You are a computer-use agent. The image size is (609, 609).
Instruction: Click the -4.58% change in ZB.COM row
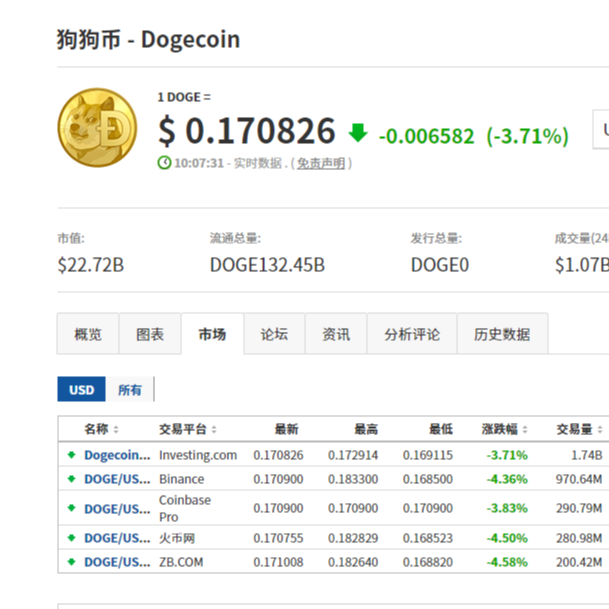pyautogui.click(x=507, y=562)
